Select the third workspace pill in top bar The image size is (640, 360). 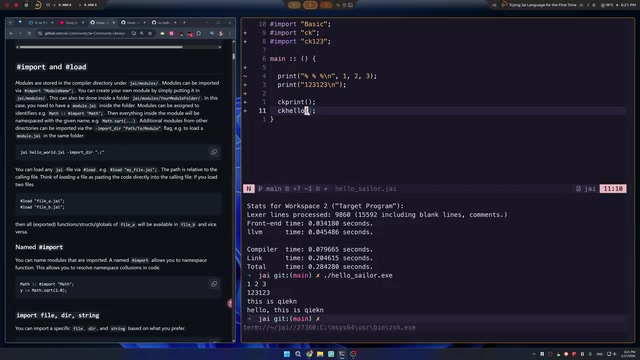[x=326, y=5]
